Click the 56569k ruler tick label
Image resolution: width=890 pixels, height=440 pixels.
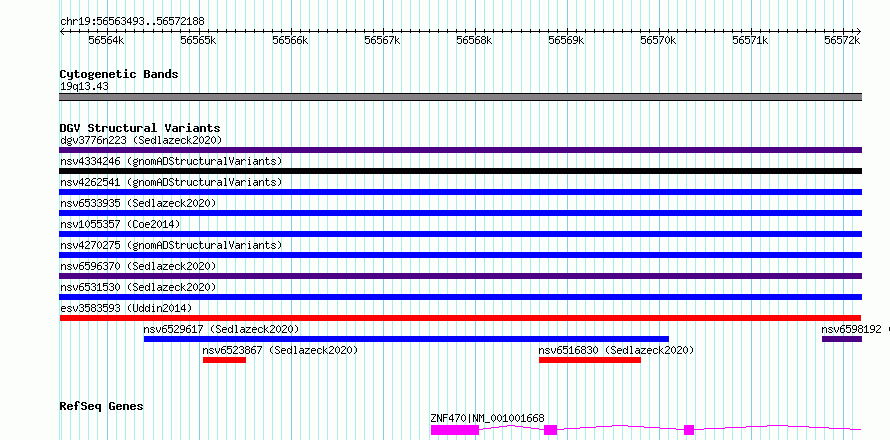coord(566,40)
